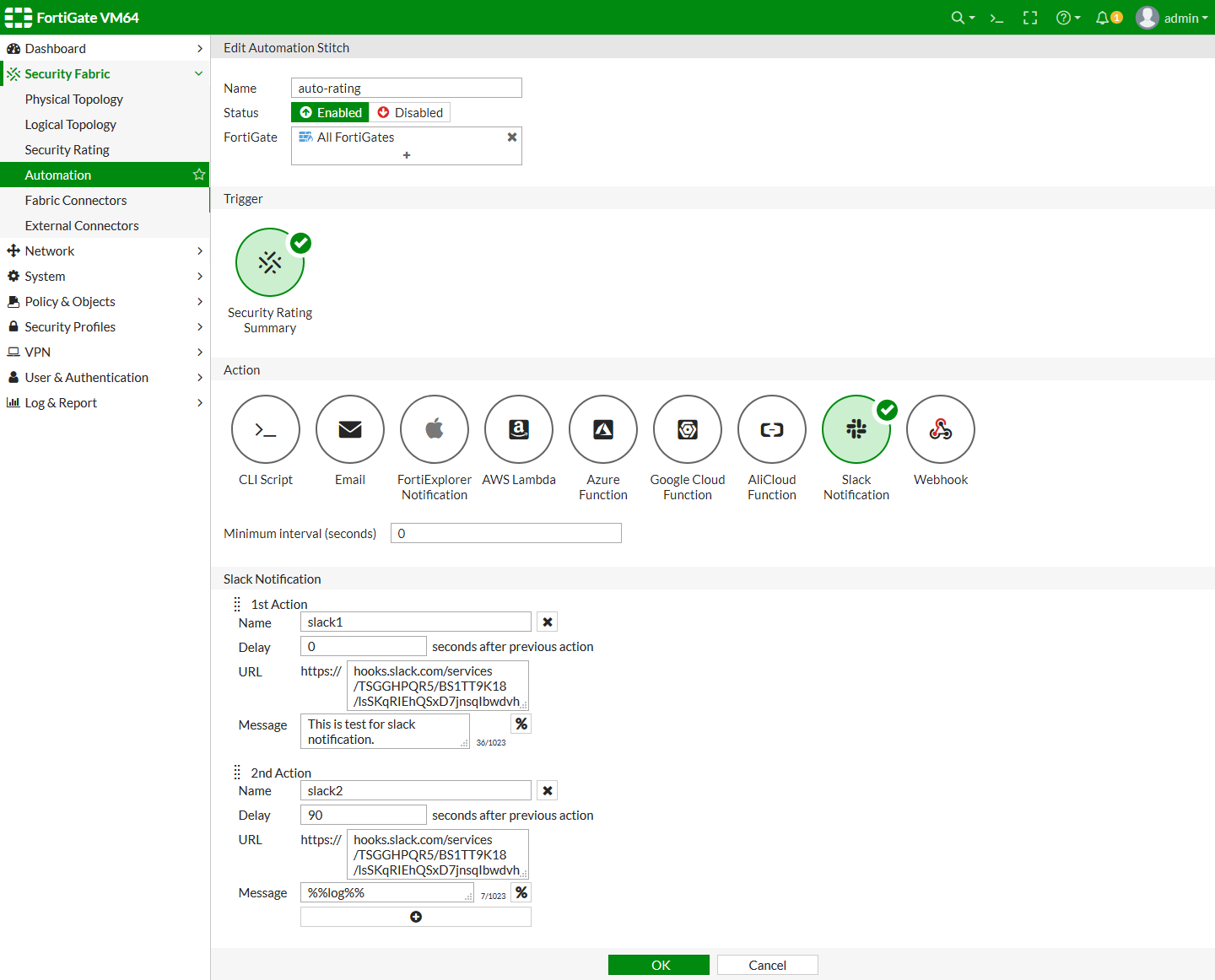Viewport: 1215px width, 980px height.
Task: Deselect the Slack Notification action icon
Action: click(x=856, y=429)
